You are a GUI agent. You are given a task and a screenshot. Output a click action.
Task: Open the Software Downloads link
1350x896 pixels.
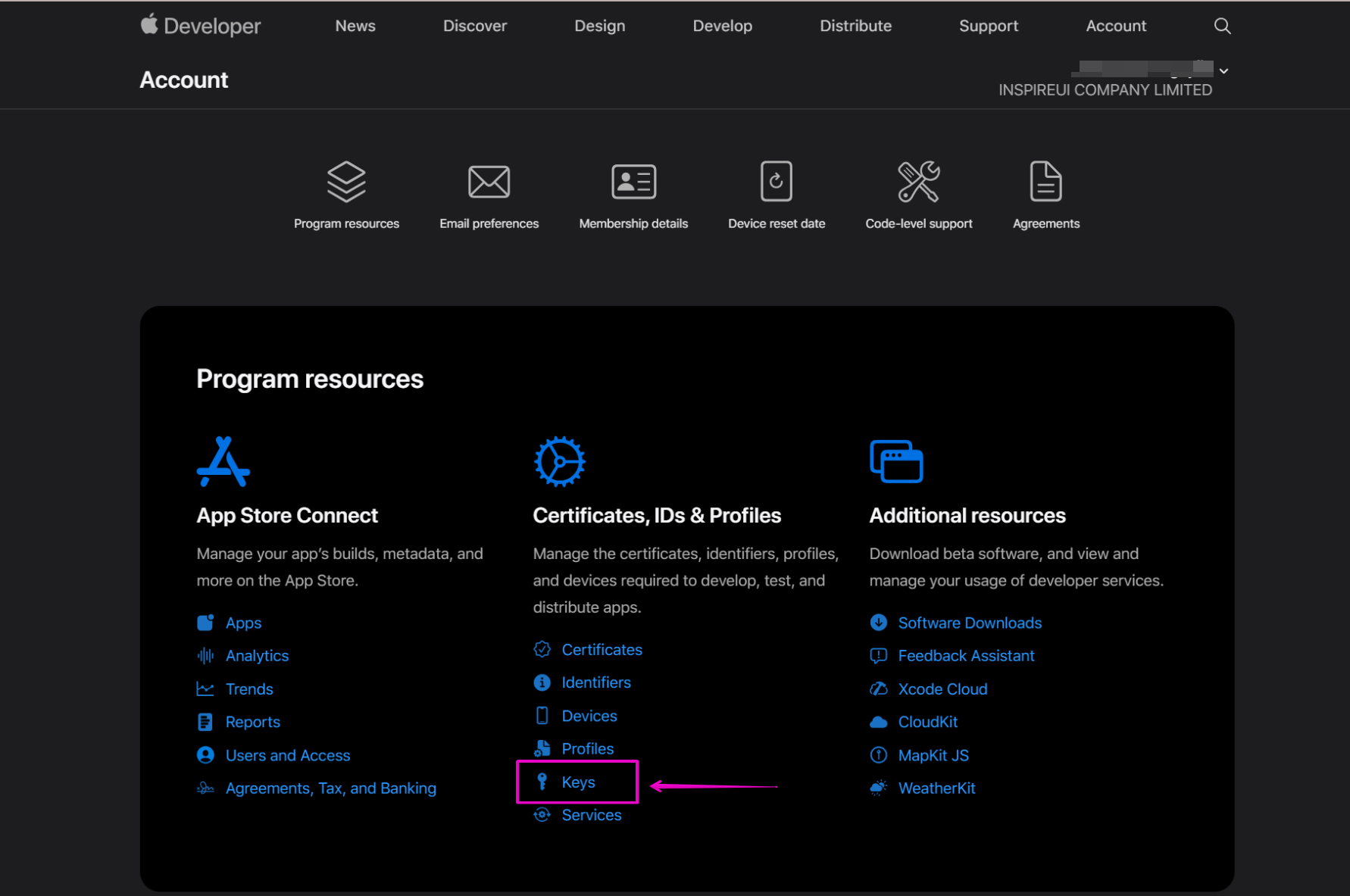(x=970, y=623)
